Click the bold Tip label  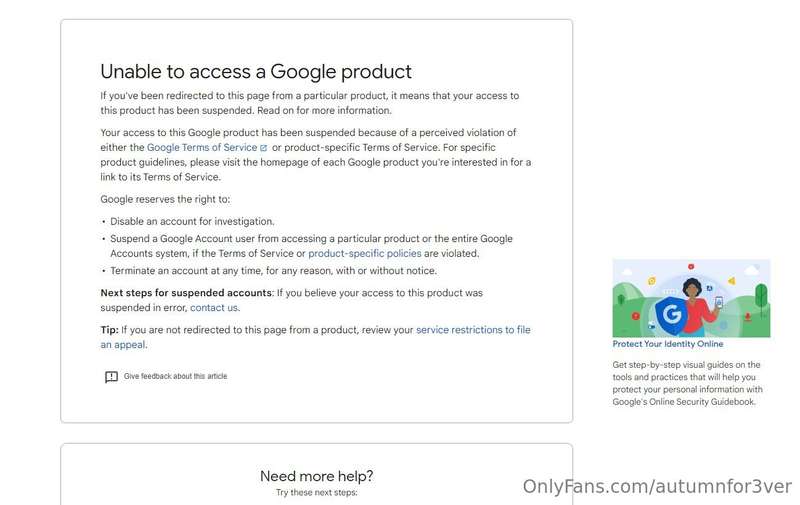[x=109, y=330]
